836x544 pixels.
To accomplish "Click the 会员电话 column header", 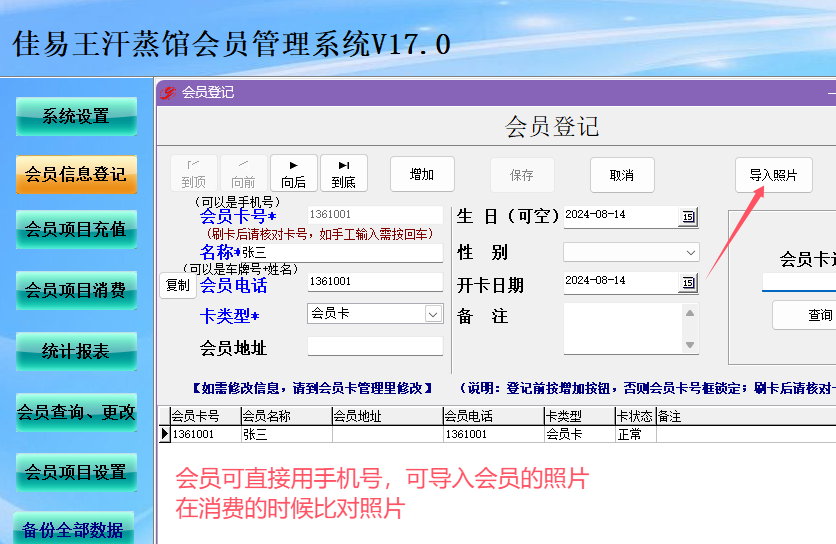I will 494,416.
